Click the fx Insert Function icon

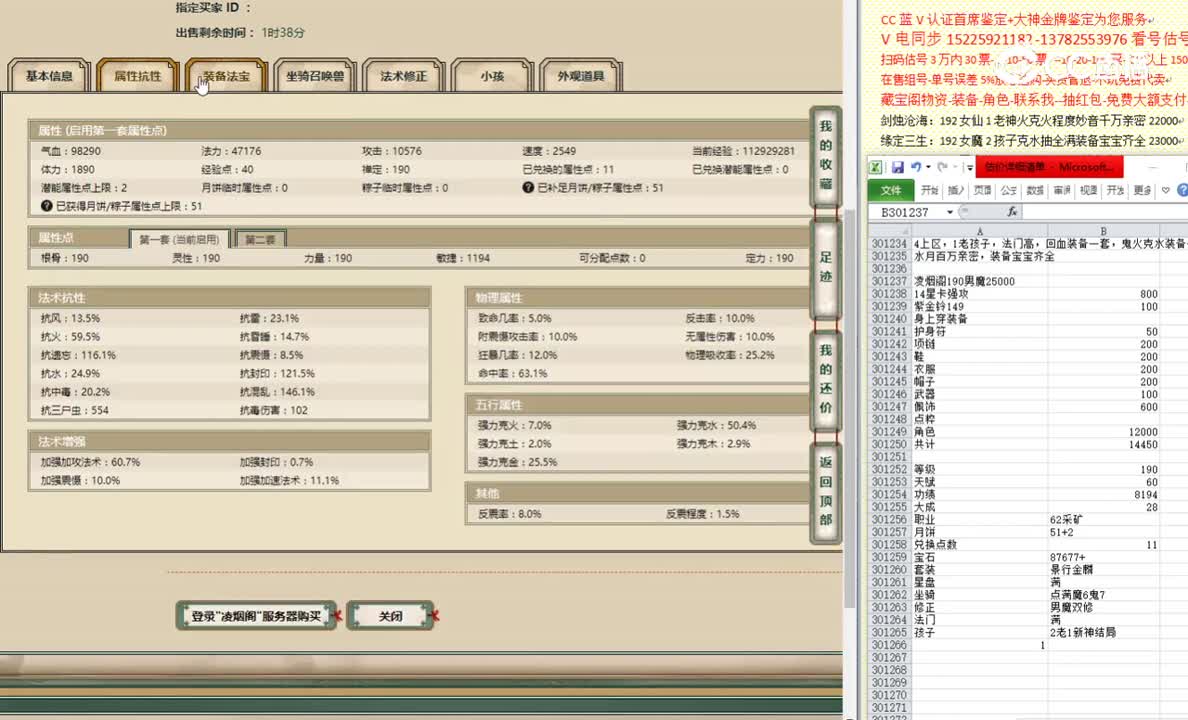[x=1011, y=212]
